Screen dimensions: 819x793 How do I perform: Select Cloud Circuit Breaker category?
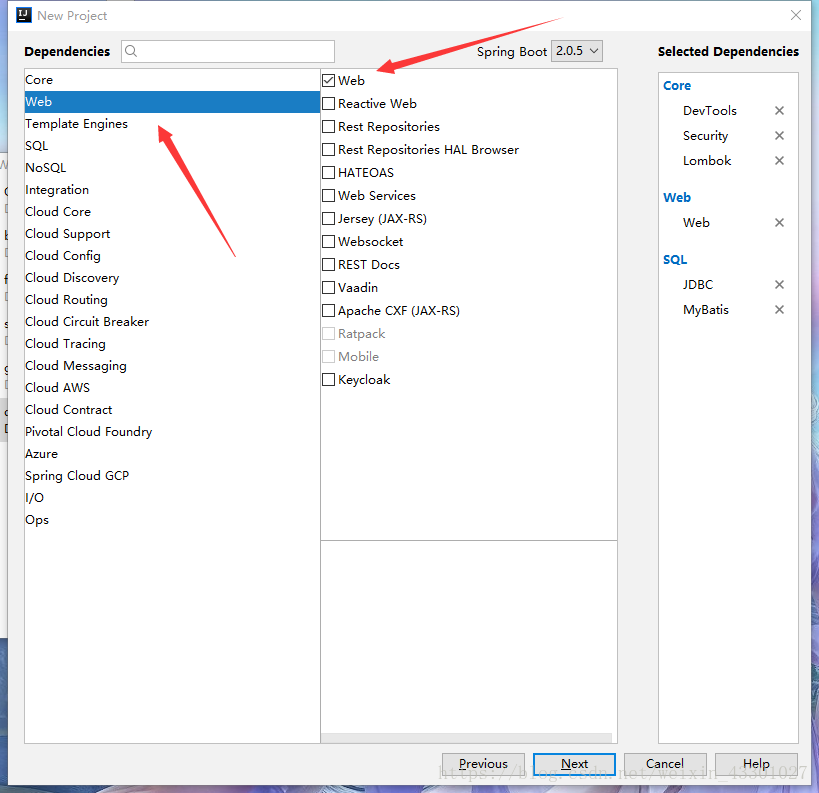[x=172, y=321]
